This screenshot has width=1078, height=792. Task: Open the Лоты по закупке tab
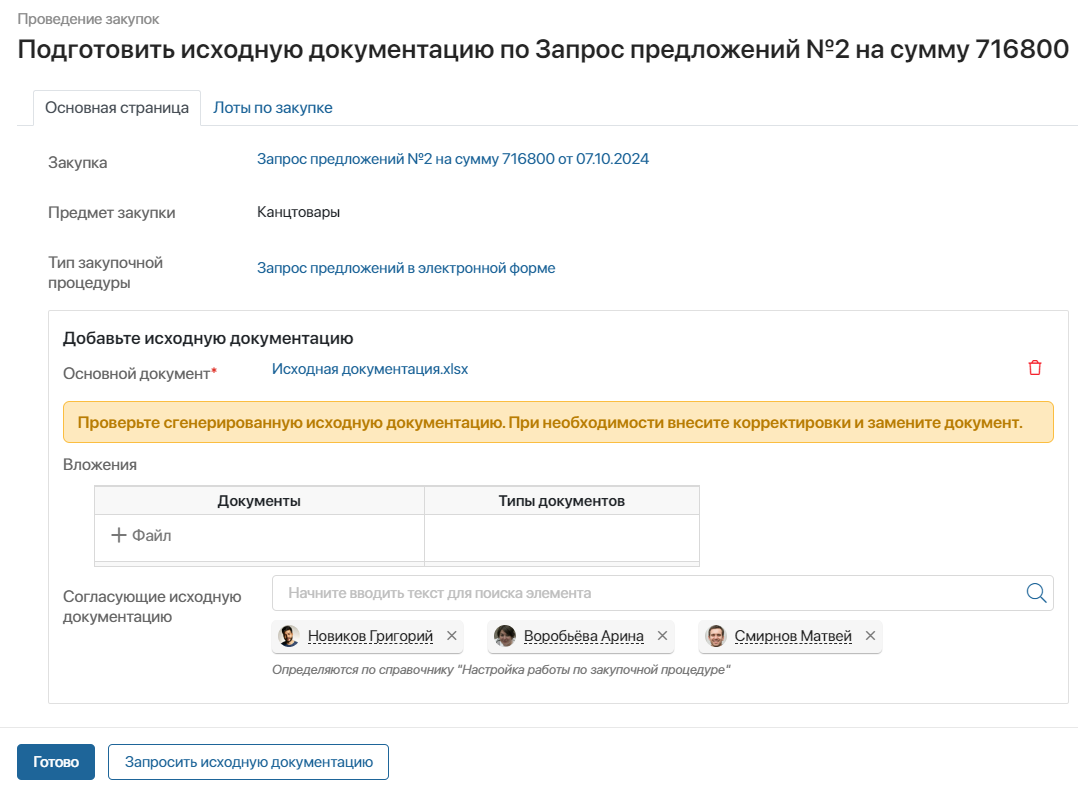tap(273, 108)
